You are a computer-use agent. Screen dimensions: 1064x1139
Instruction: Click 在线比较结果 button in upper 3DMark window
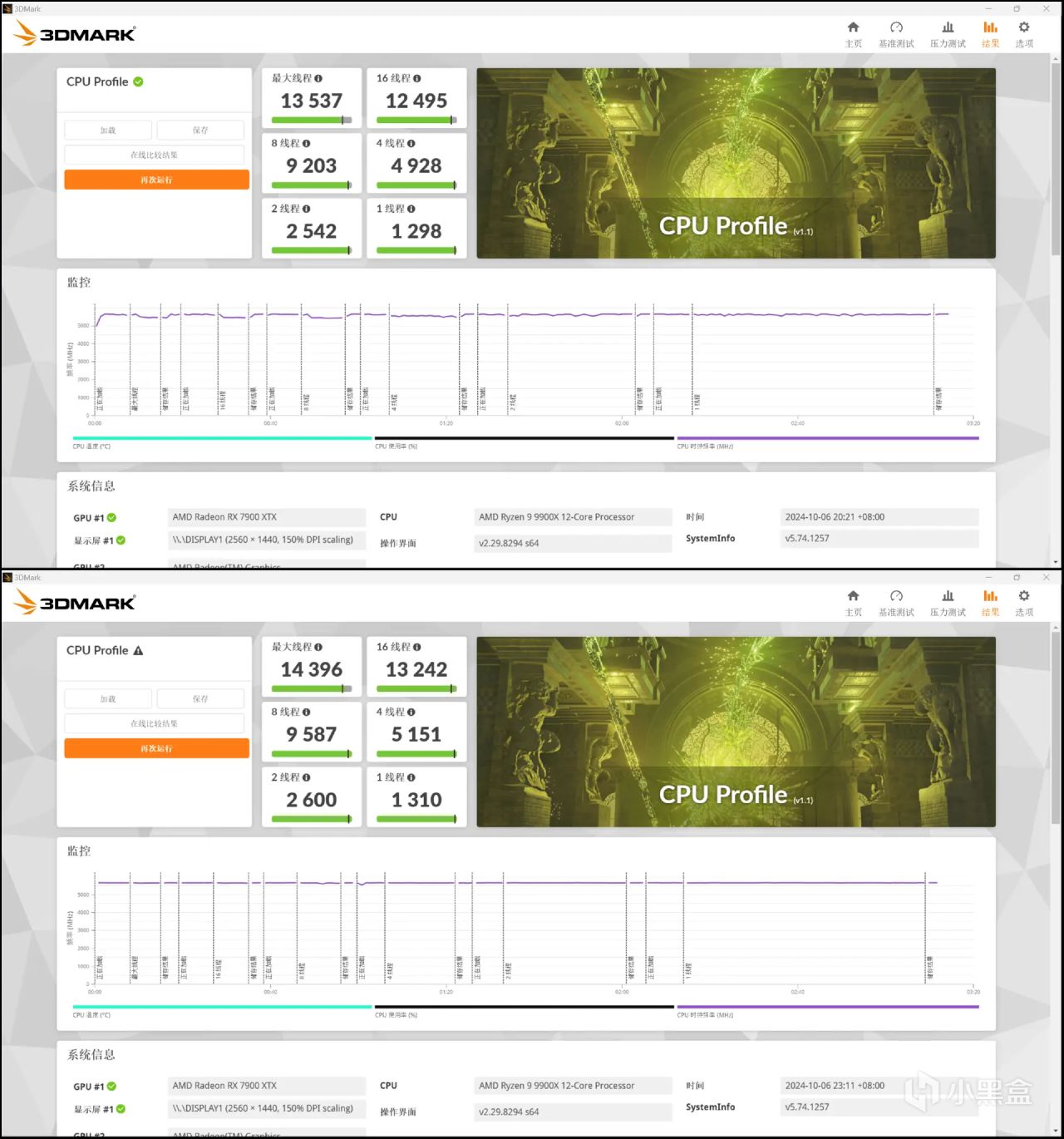tap(155, 155)
